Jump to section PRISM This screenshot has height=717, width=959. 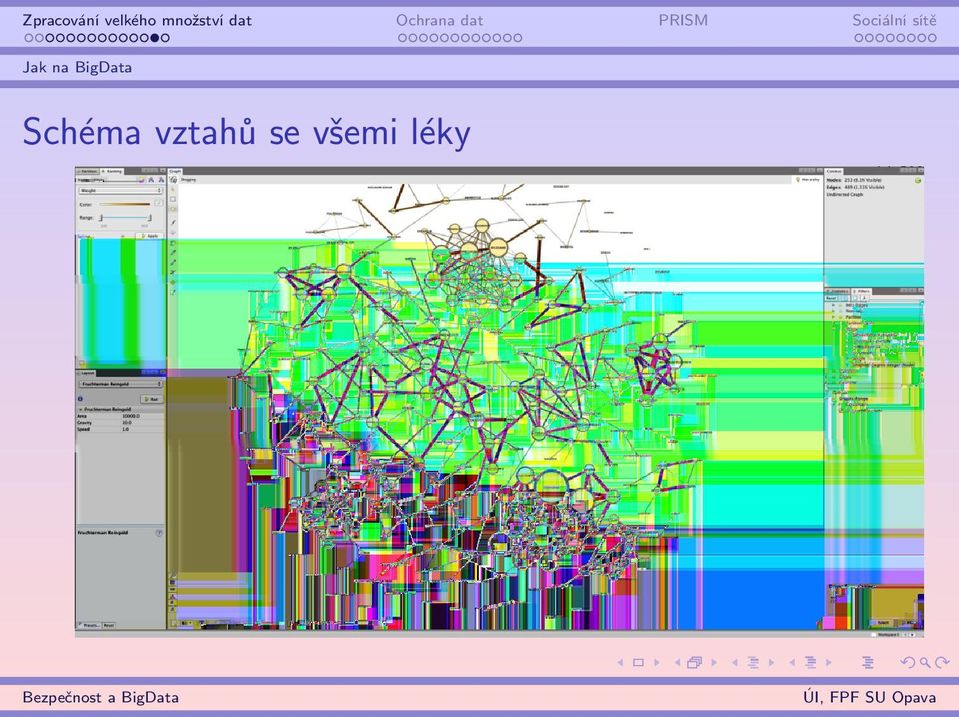point(683,20)
